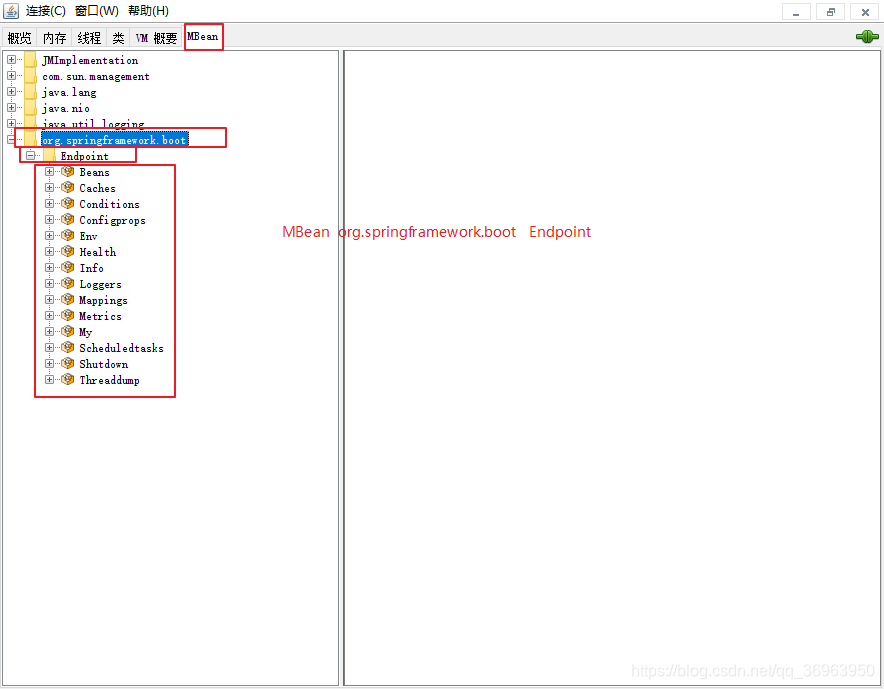Select the Endpoint tree node
884x689 pixels.
pos(85,156)
